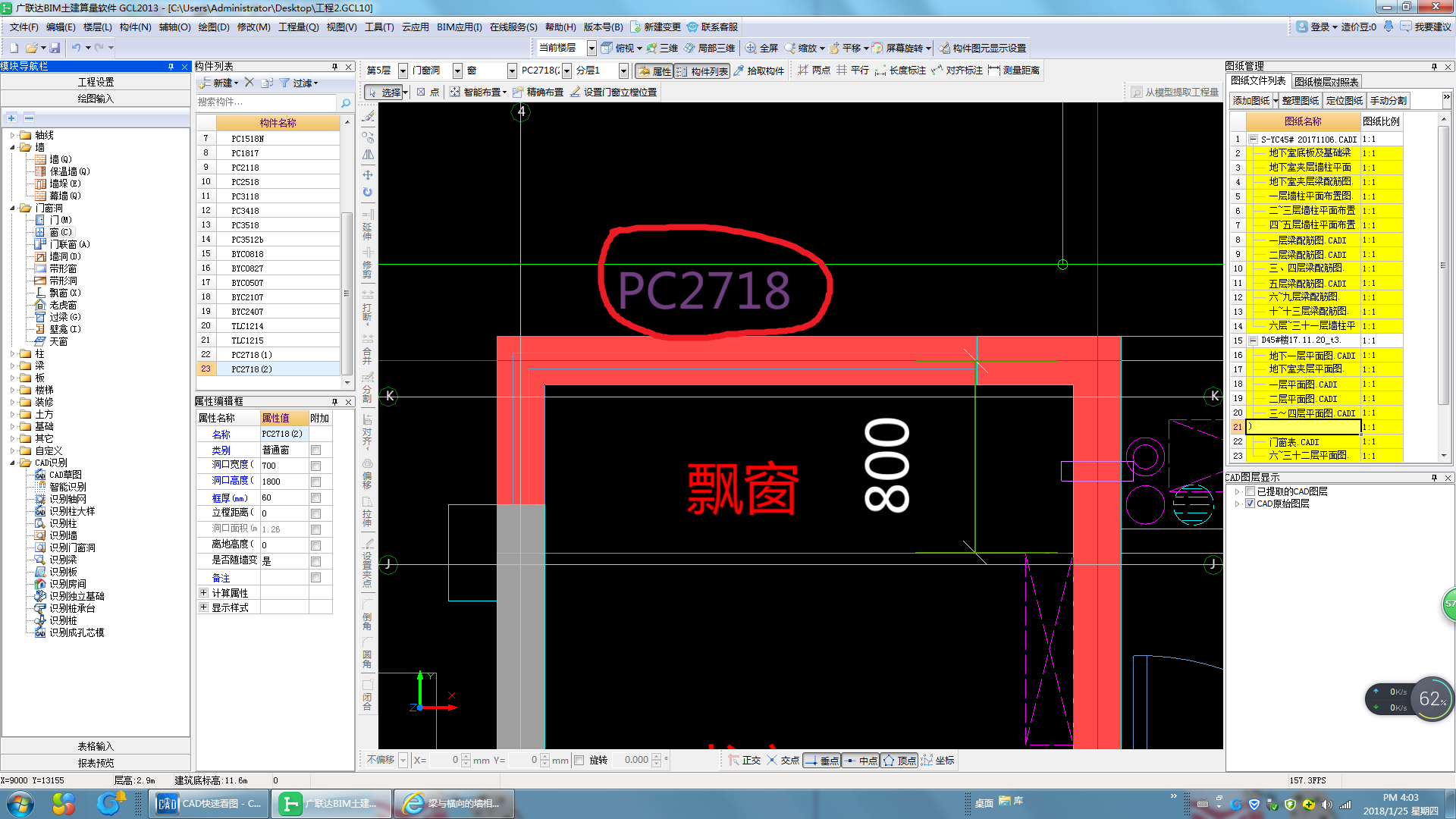Image resolution: width=1456 pixels, height=819 pixels.
Task: Select the 修剪 trim tool in side toolbar
Action: coord(368,263)
